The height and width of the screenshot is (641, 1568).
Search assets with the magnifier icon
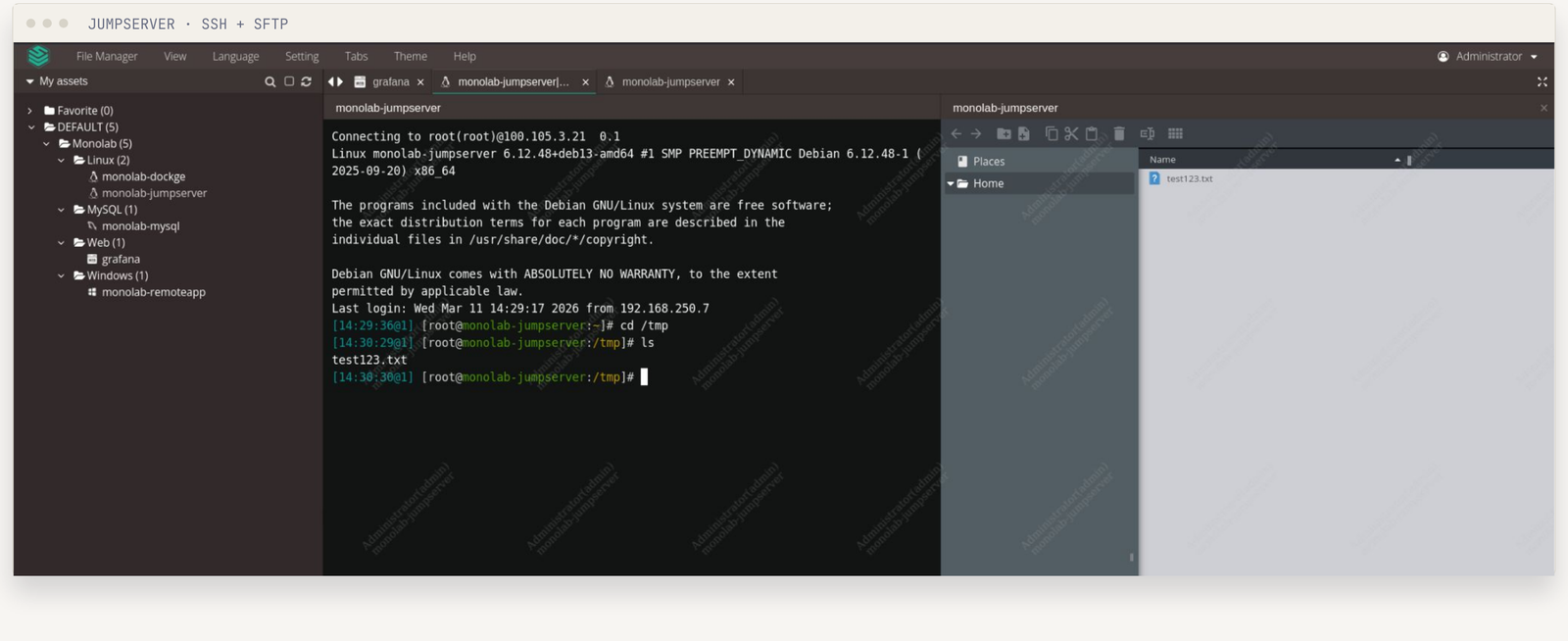coord(270,82)
